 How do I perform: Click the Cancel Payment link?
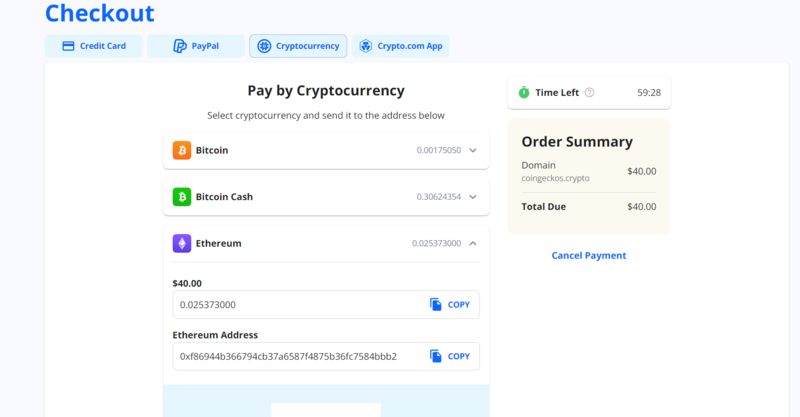[589, 256]
